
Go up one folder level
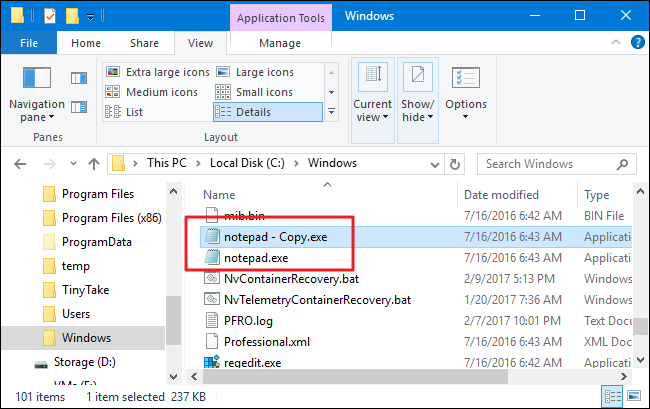pyautogui.click(x=94, y=165)
